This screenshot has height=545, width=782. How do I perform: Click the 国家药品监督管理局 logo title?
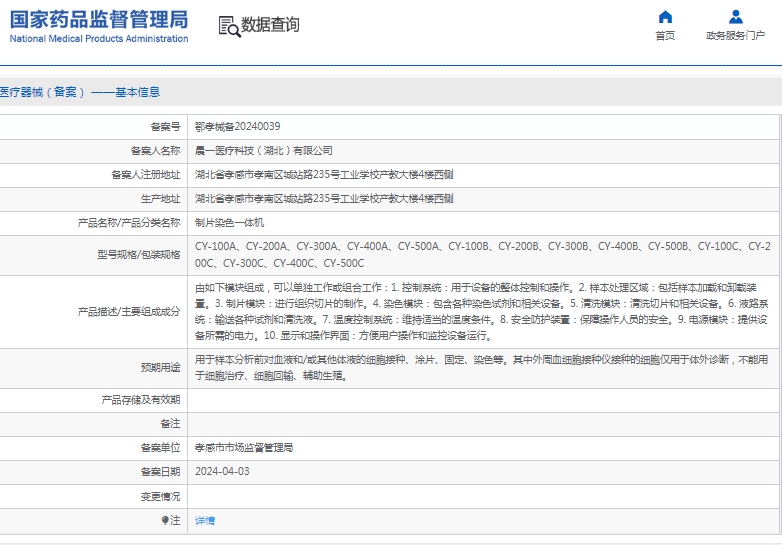point(99,19)
